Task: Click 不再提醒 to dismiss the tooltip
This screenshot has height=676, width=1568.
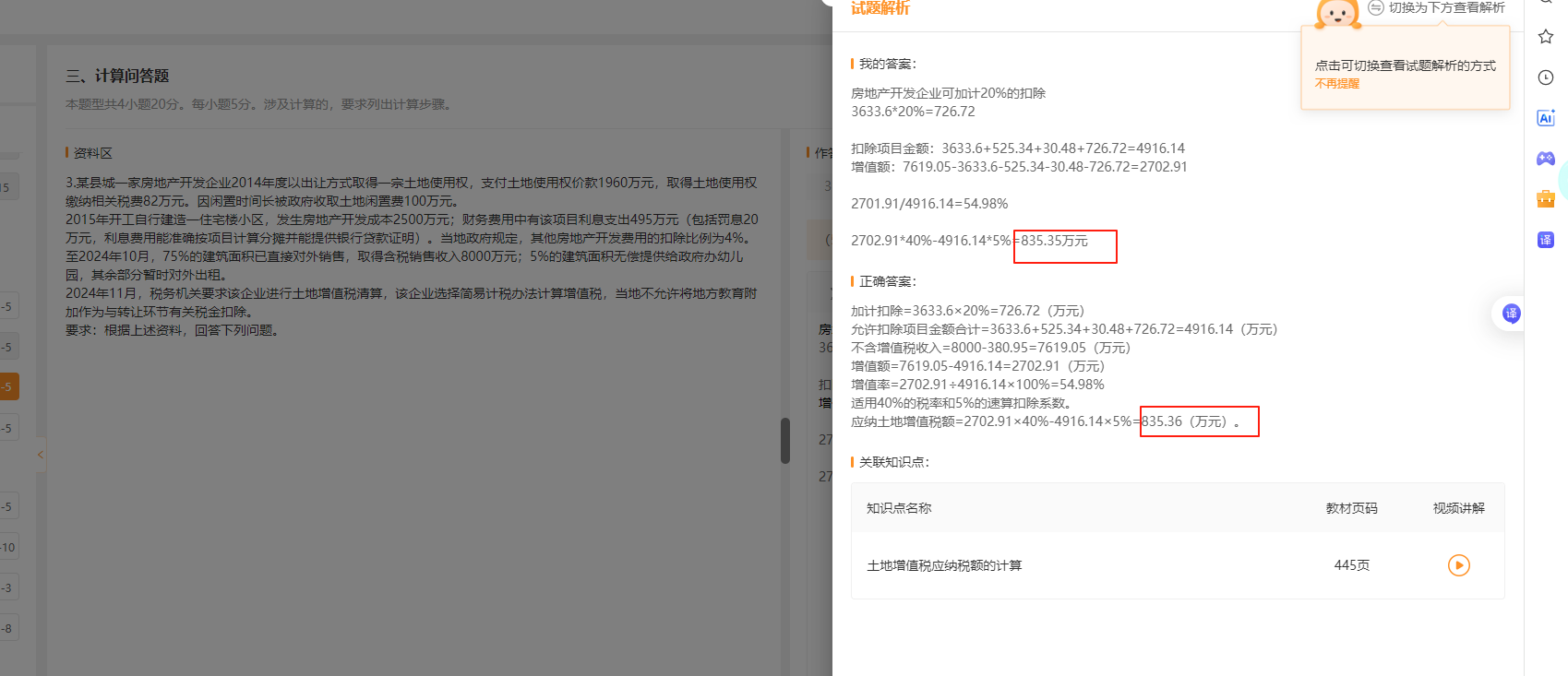Action: tap(1337, 84)
